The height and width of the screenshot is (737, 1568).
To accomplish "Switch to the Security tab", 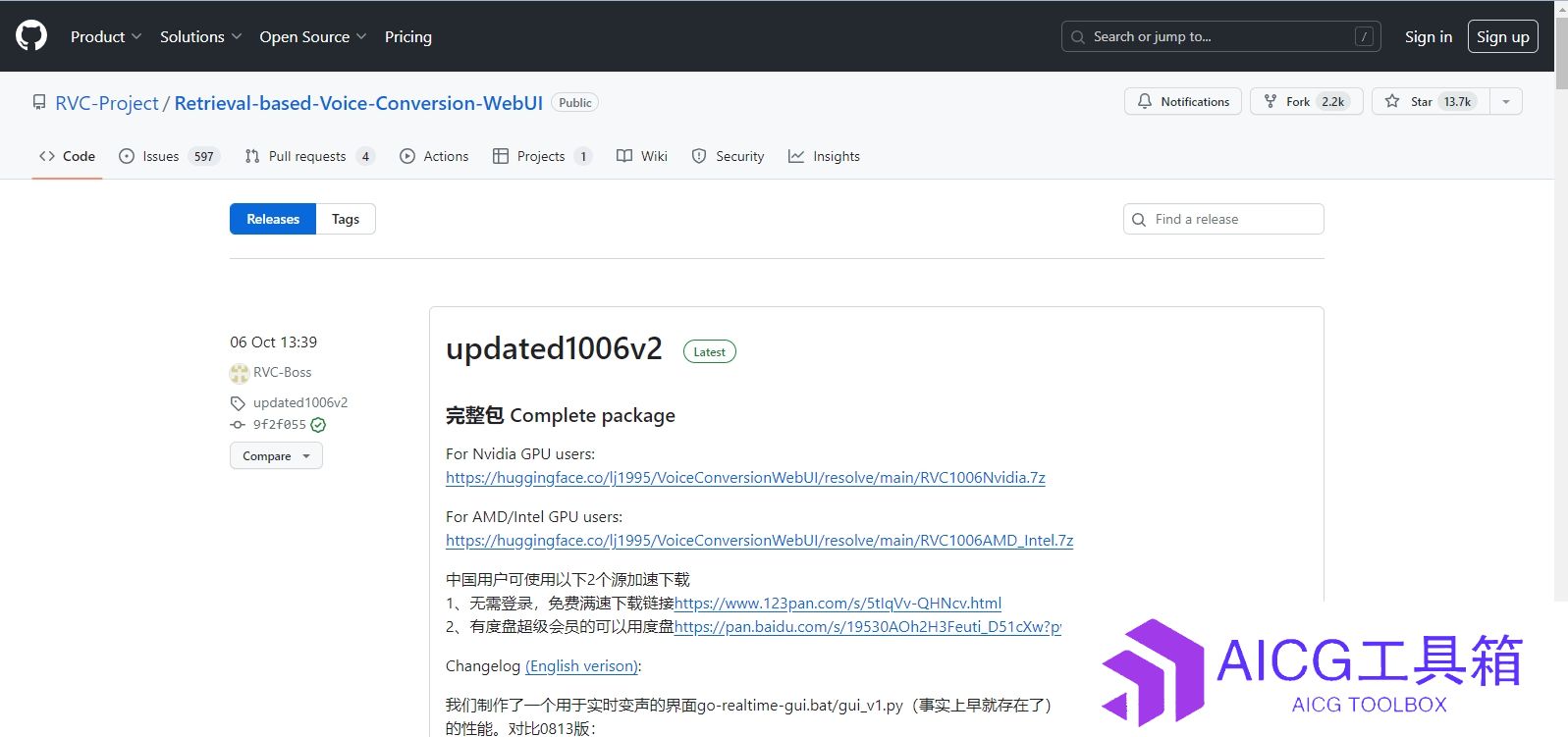I will click(728, 156).
